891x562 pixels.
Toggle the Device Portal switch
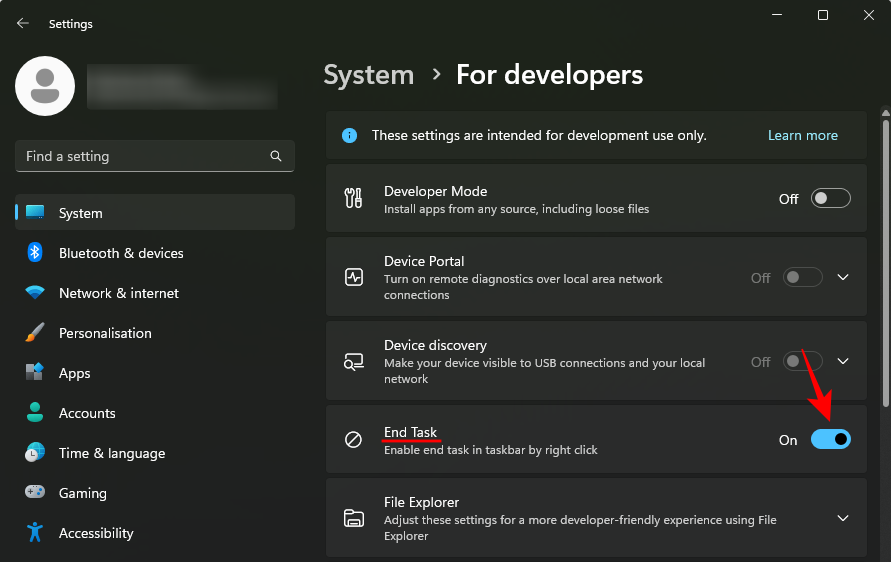[802, 278]
